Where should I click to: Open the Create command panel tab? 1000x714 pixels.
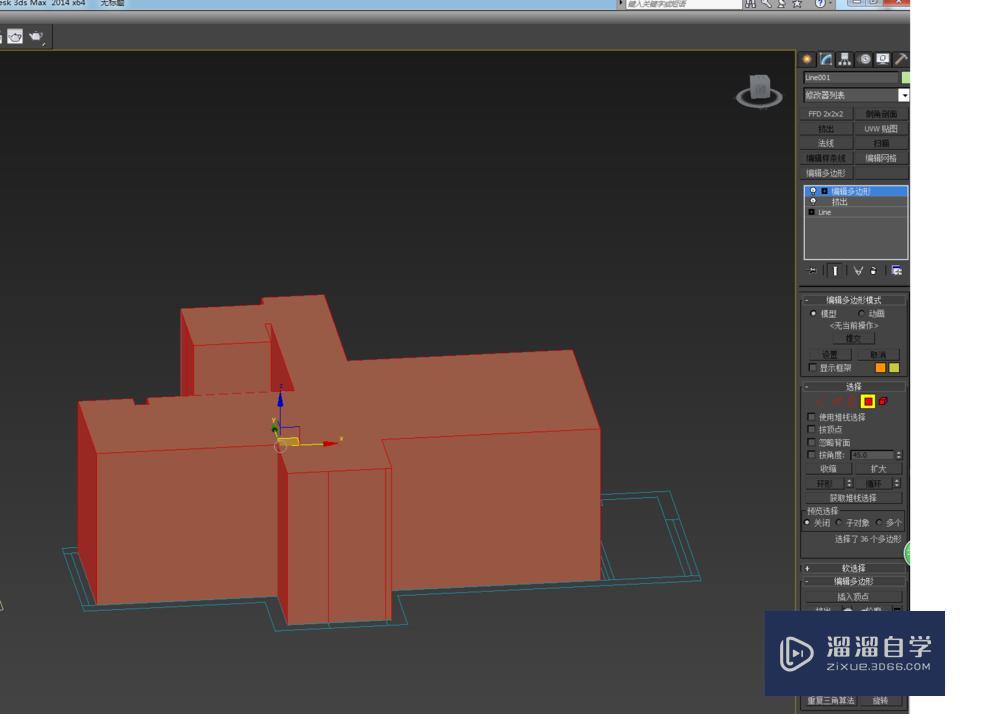tap(807, 59)
